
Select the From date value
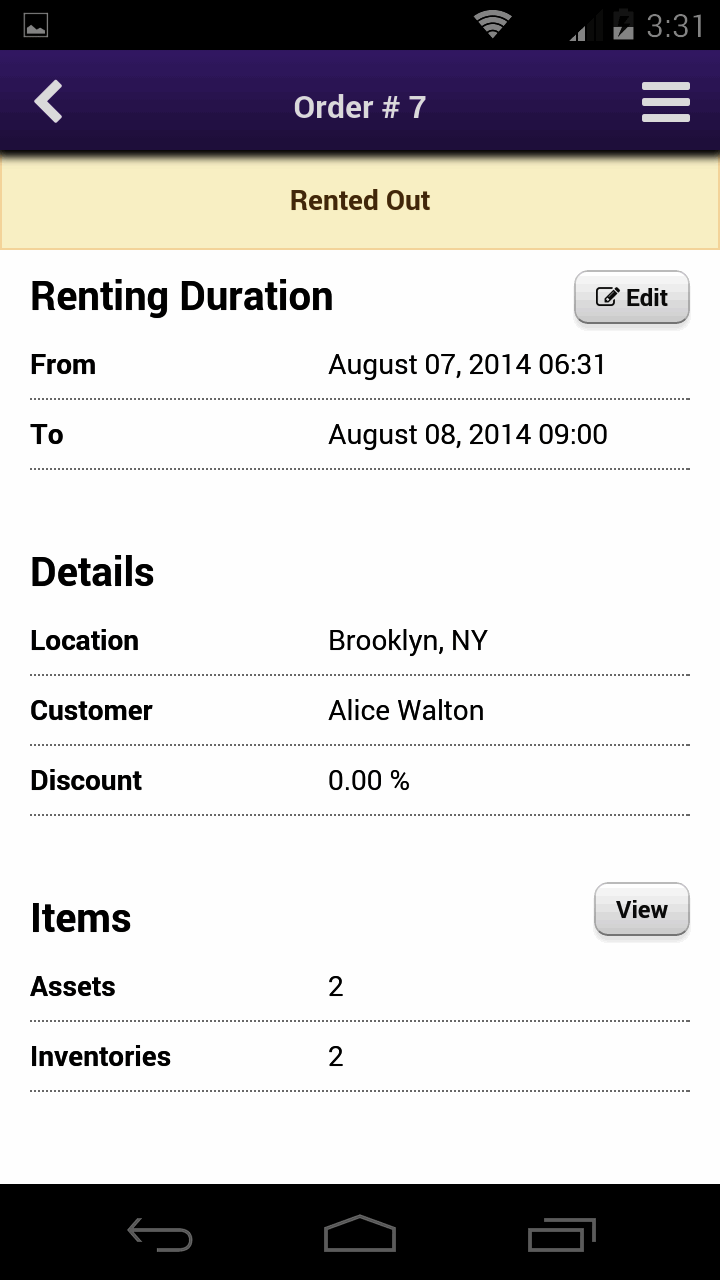click(467, 365)
